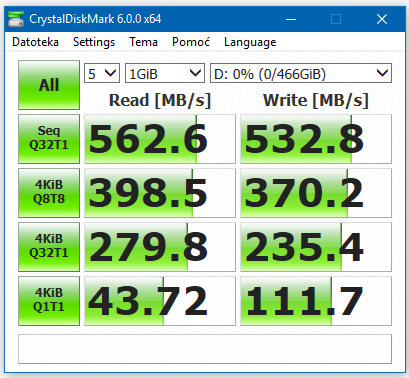The image size is (409, 378).
Task: Select the 4KiB Q1T1 write result 111.7
Action: pos(316,301)
